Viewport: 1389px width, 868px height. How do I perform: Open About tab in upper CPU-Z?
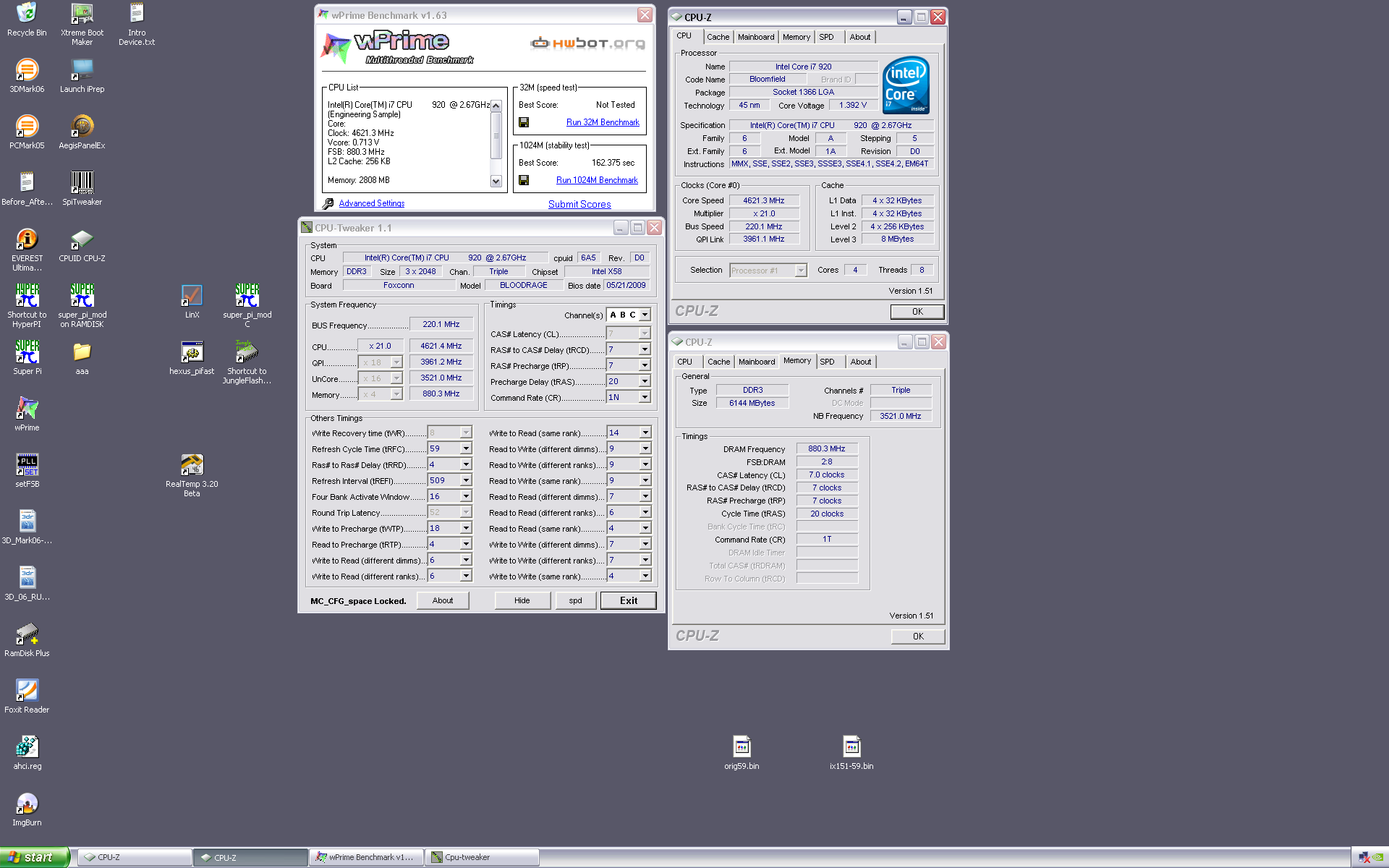[x=860, y=37]
